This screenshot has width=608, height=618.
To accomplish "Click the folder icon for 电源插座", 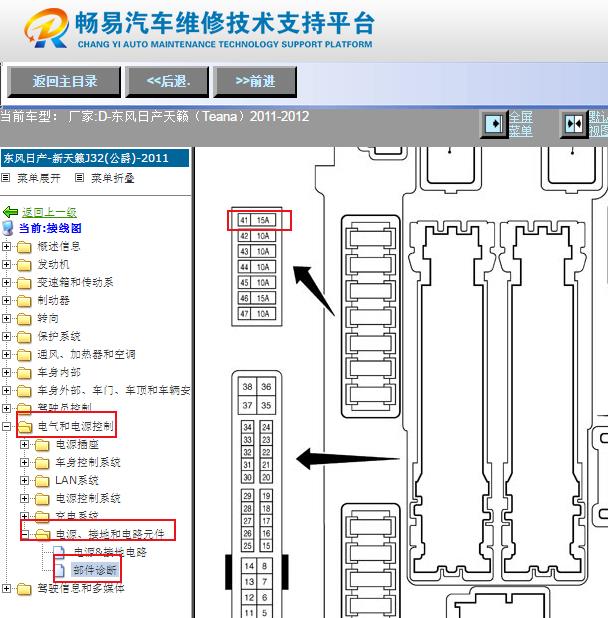I will [42, 445].
